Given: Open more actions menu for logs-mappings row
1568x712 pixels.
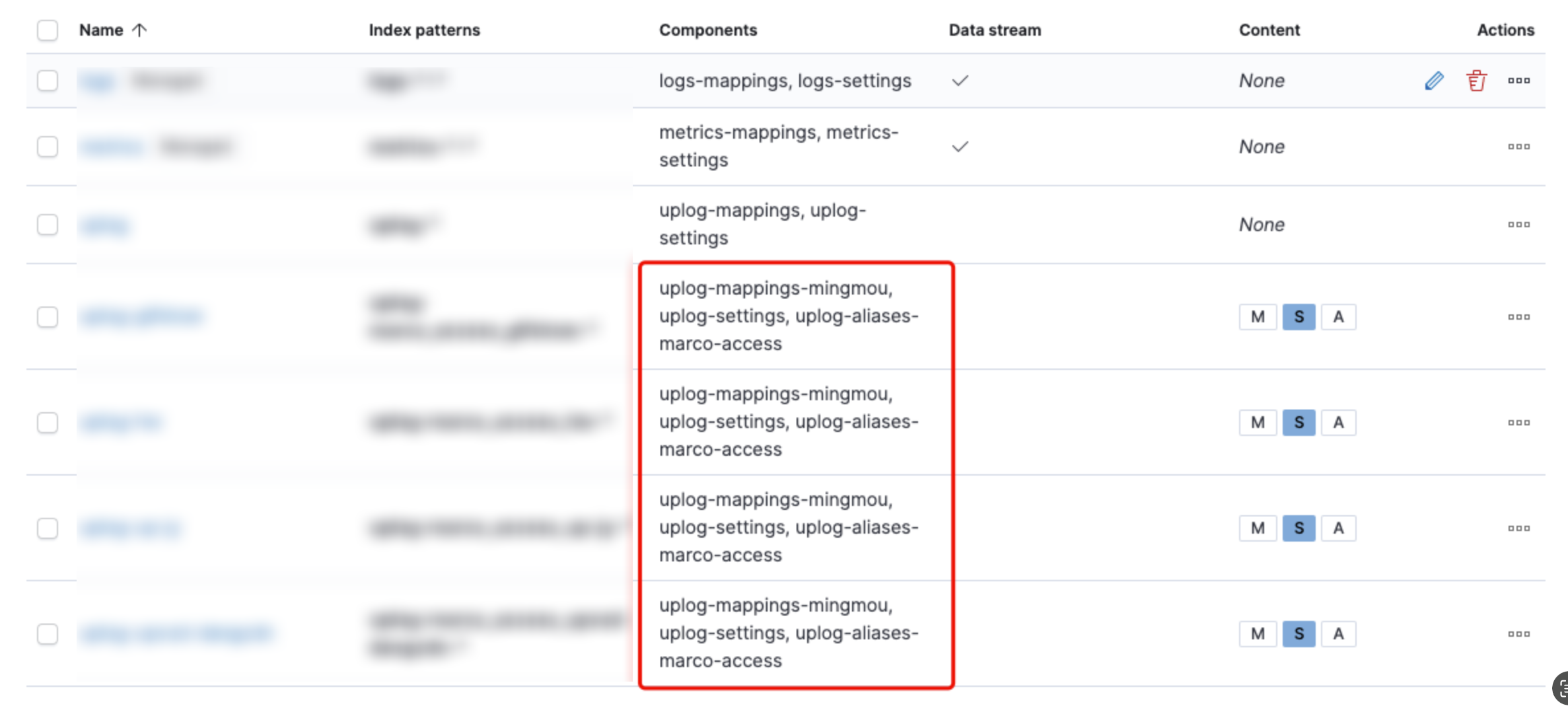Looking at the screenshot, I should [1518, 81].
